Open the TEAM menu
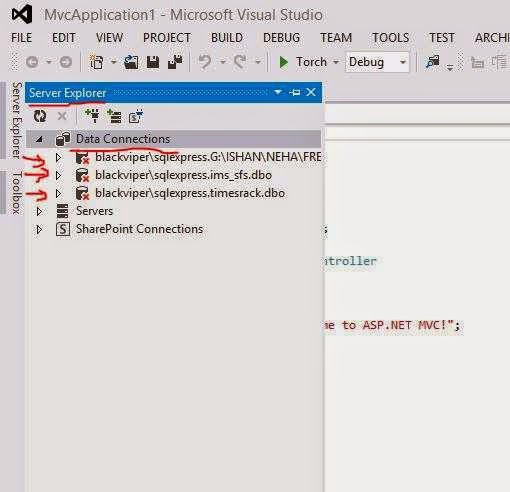This screenshot has width=510, height=492. (336, 38)
